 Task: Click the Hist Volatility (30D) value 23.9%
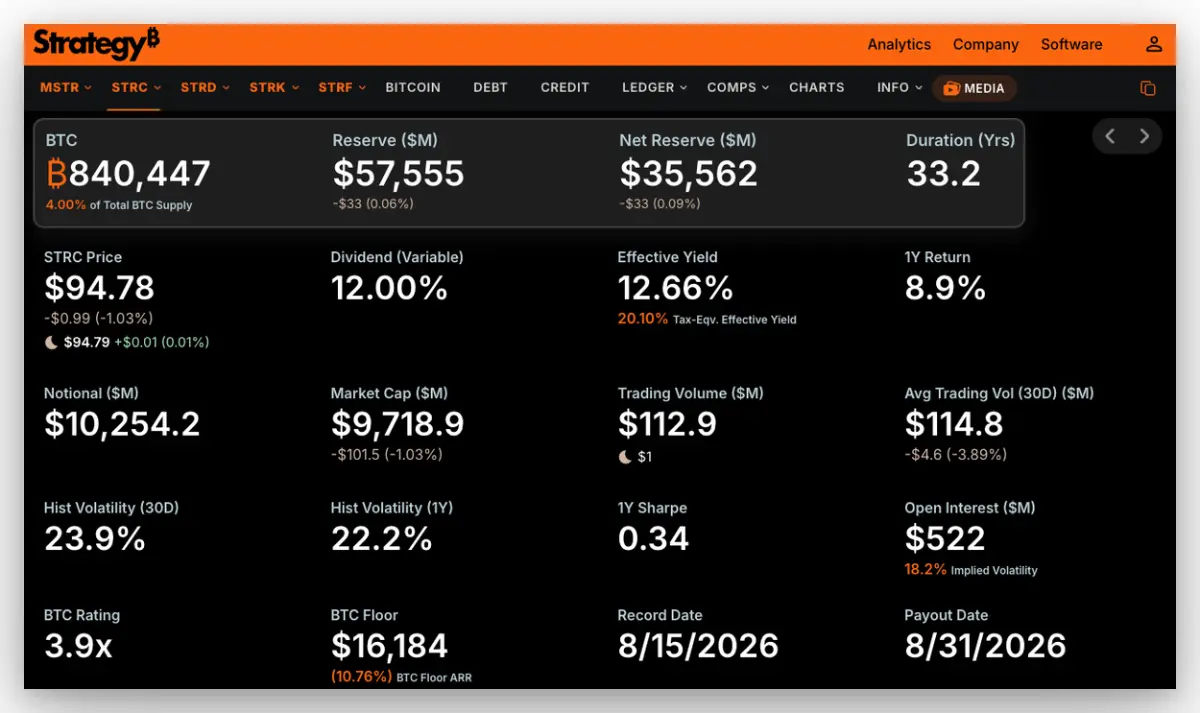coord(95,539)
